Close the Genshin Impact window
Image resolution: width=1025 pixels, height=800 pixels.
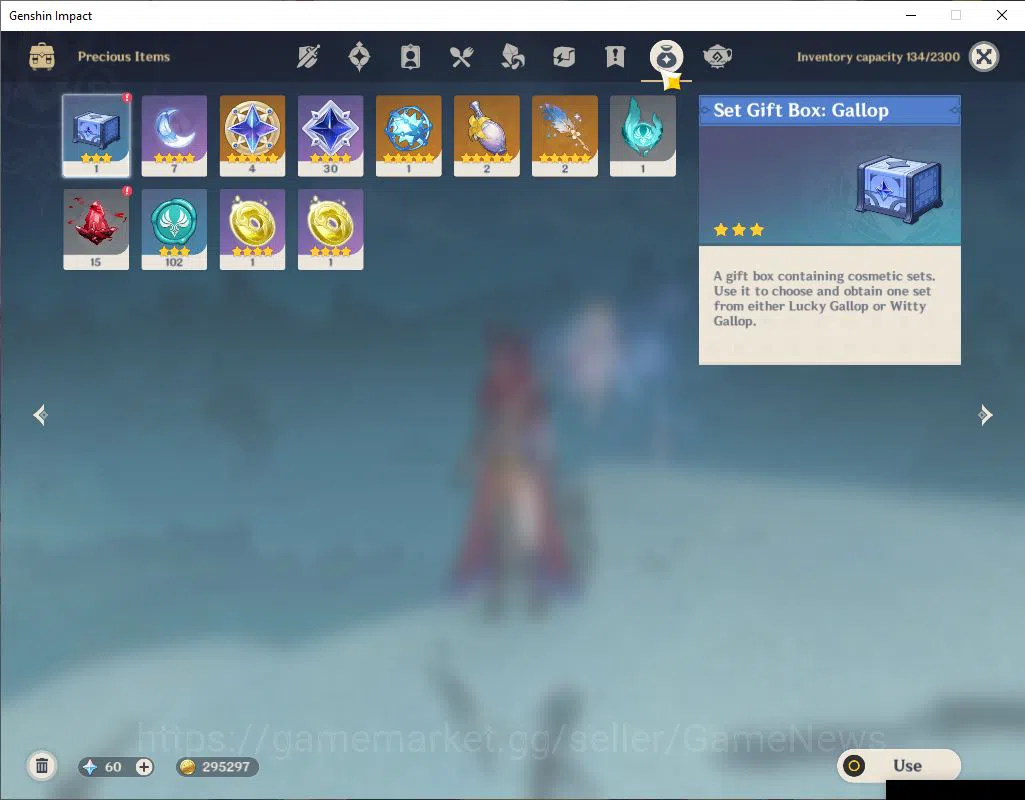point(1001,15)
